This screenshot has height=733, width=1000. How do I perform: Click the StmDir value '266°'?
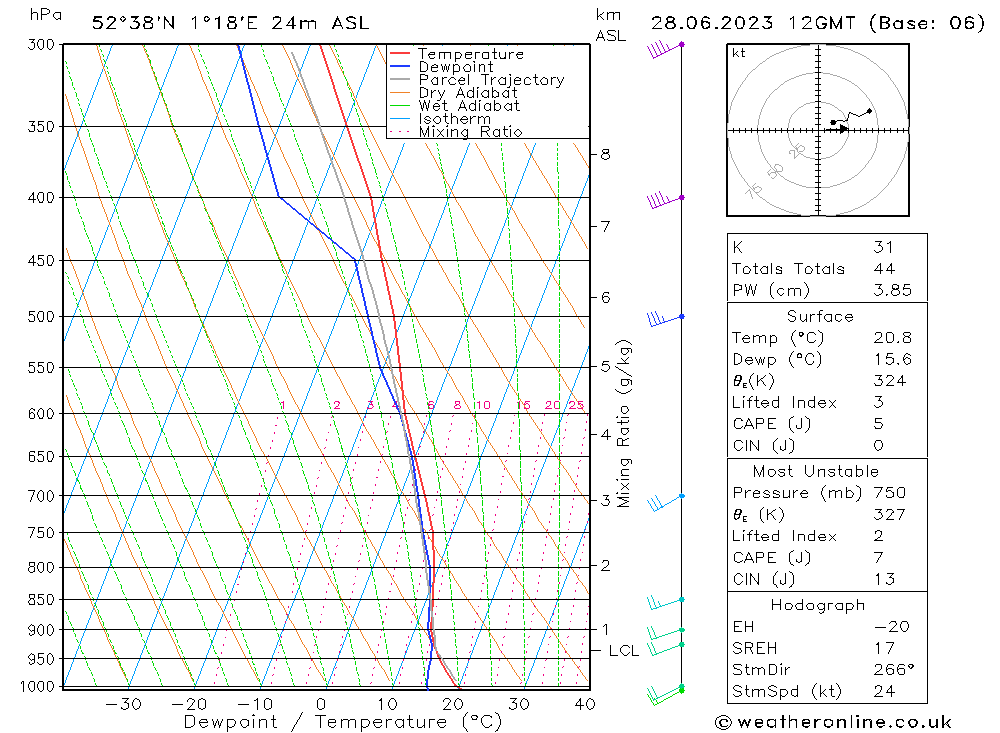coord(894,670)
